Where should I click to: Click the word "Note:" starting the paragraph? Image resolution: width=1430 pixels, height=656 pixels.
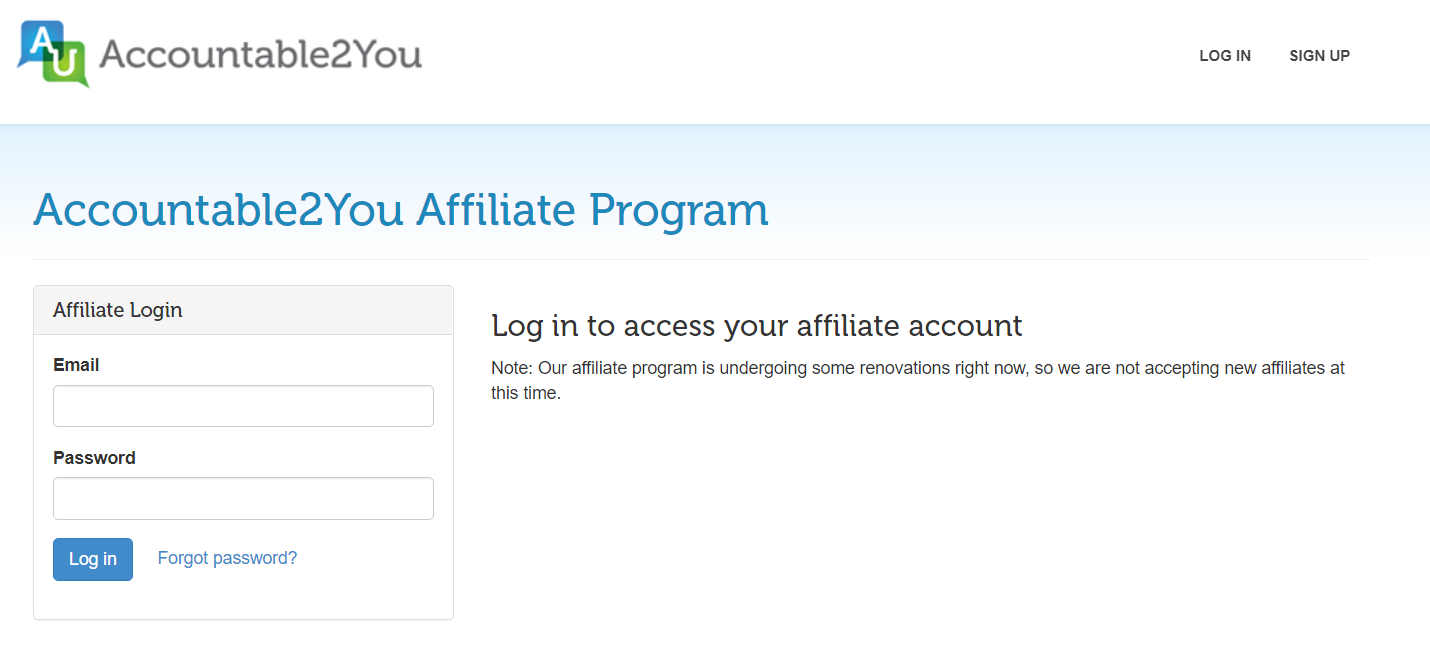(x=512, y=368)
